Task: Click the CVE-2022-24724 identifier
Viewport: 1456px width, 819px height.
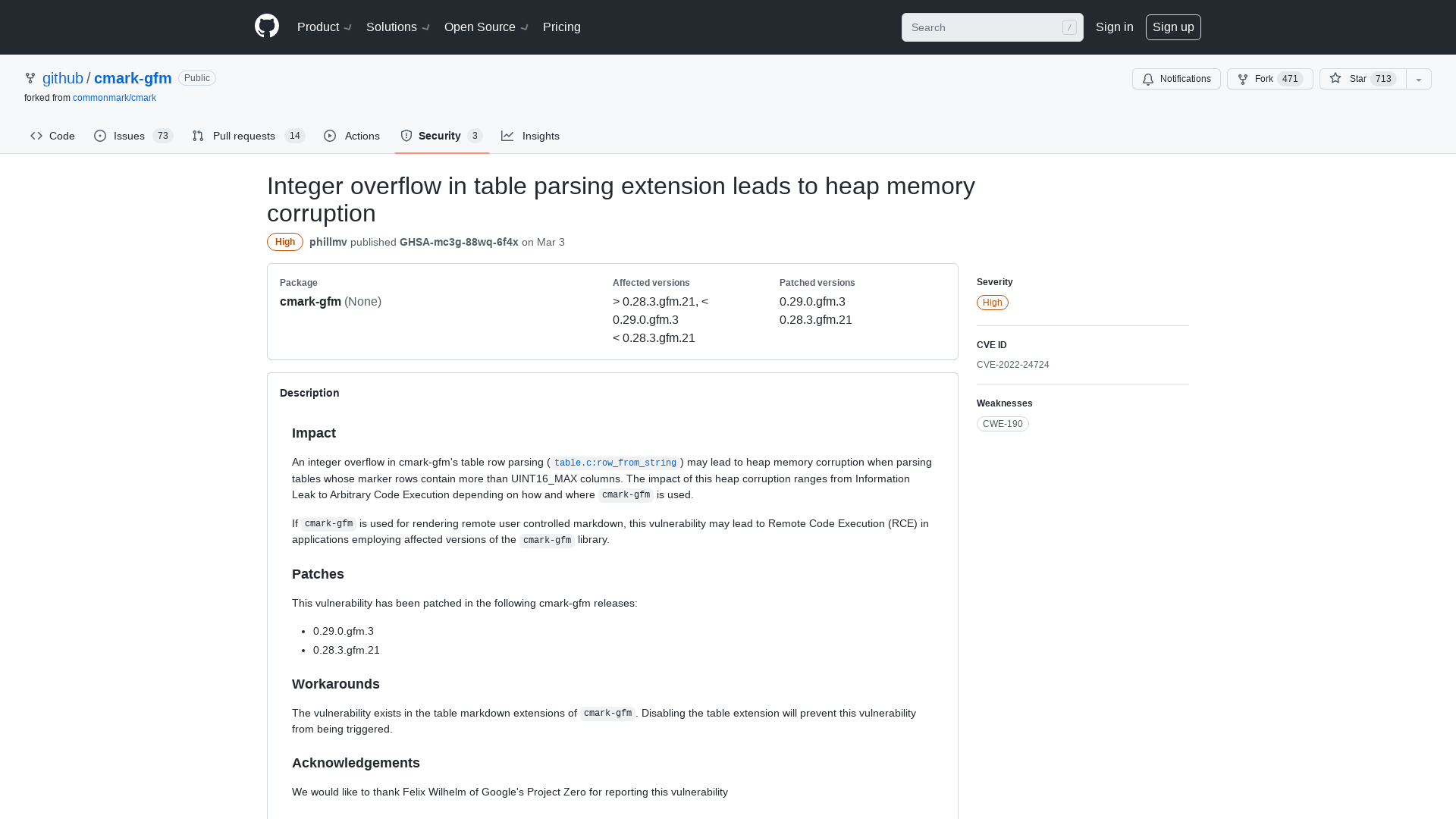Action: pos(1013,365)
